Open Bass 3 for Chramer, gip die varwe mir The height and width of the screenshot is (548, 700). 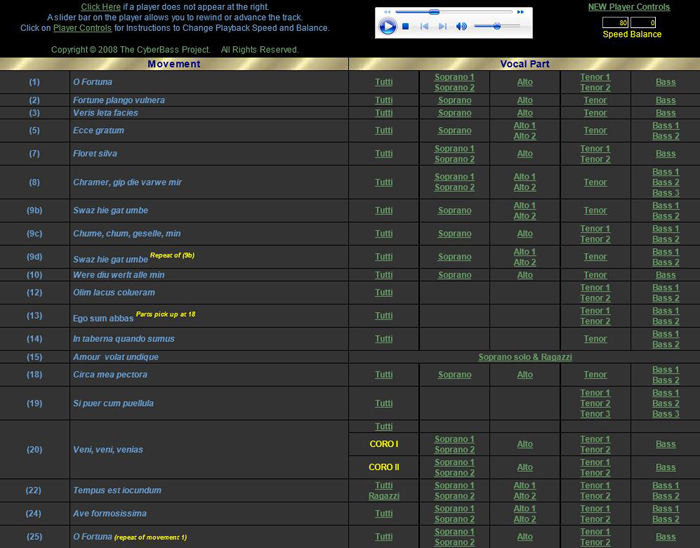(665, 193)
